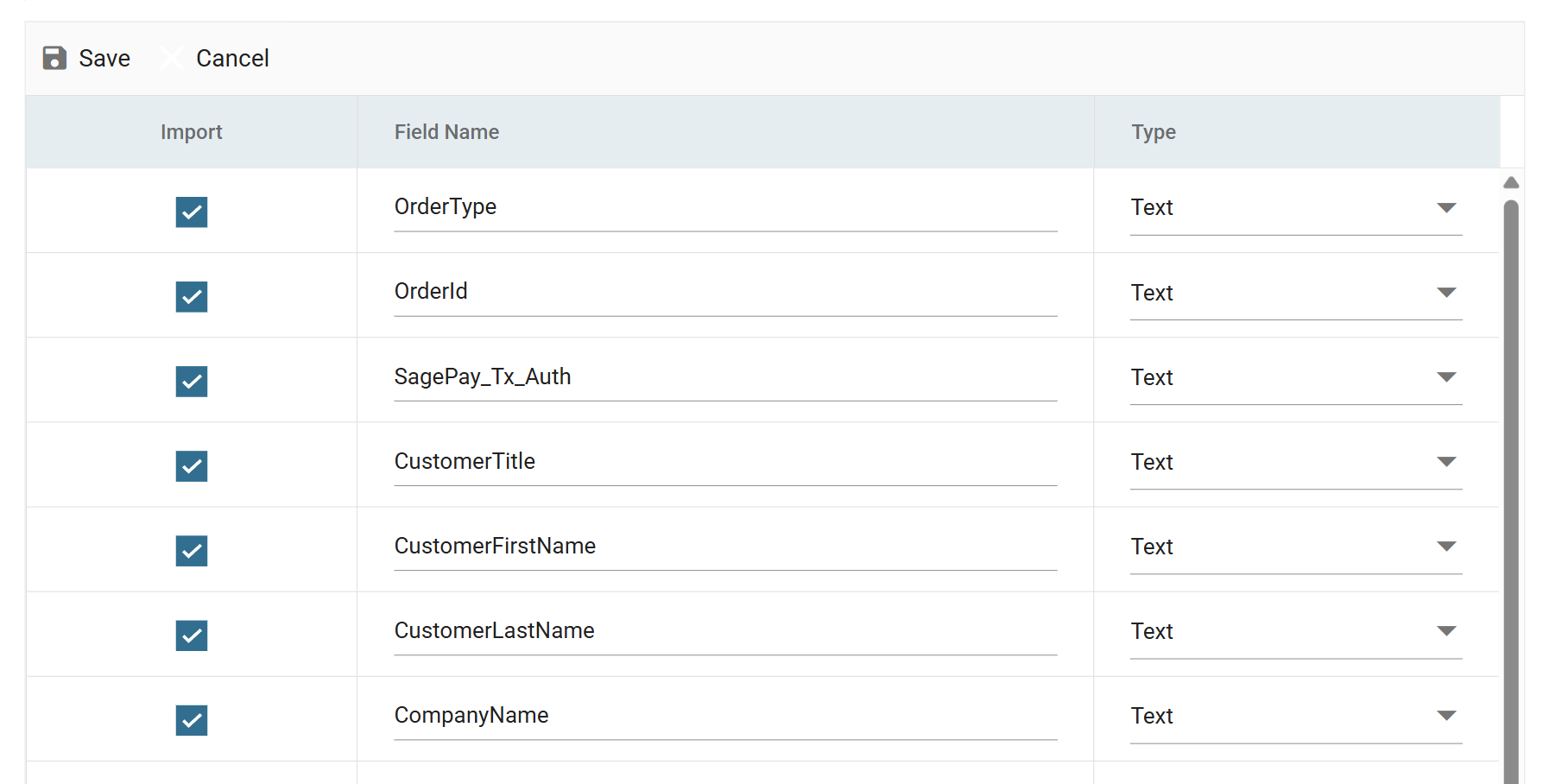Uncheck the import checkbox for OrderType
Screen dimensions: 1549x784
(x=192, y=212)
